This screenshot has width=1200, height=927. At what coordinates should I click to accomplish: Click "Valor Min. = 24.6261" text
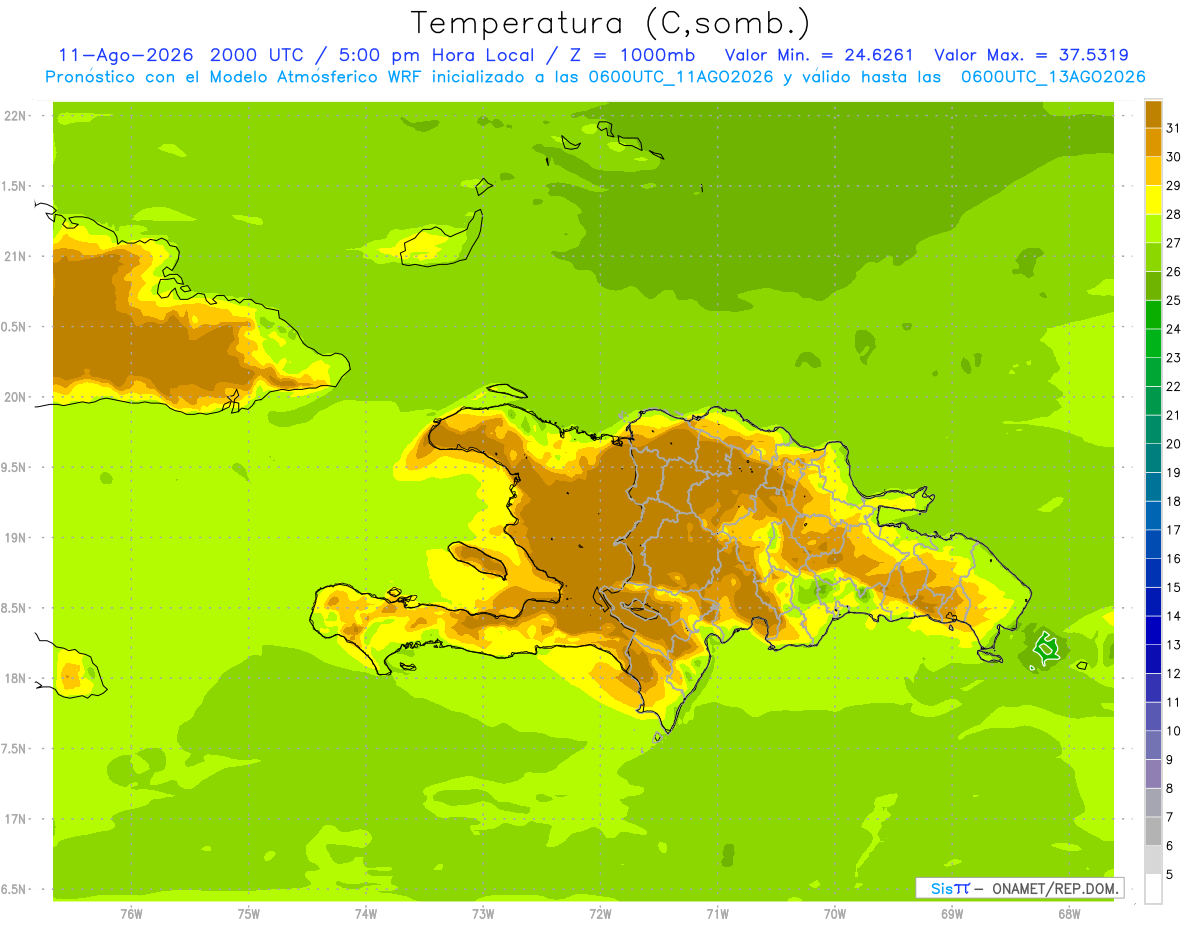click(x=819, y=55)
